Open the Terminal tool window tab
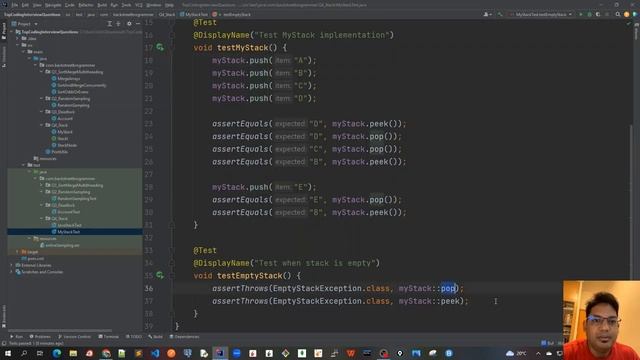Screen dimensions: 640x360 pyautogui.click(x=109, y=337)
